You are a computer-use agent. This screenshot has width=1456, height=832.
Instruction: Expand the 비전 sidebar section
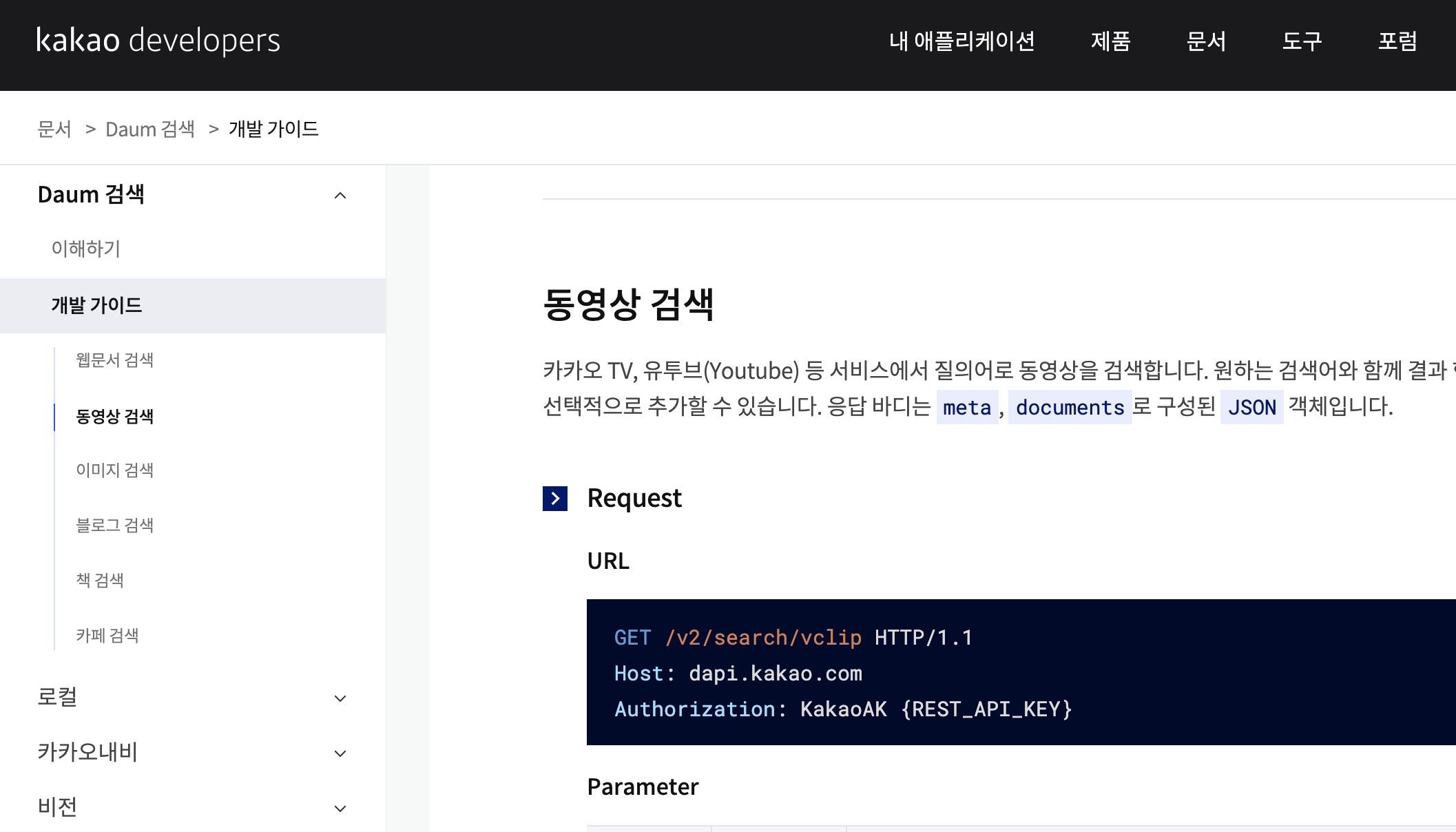(340, 809)
